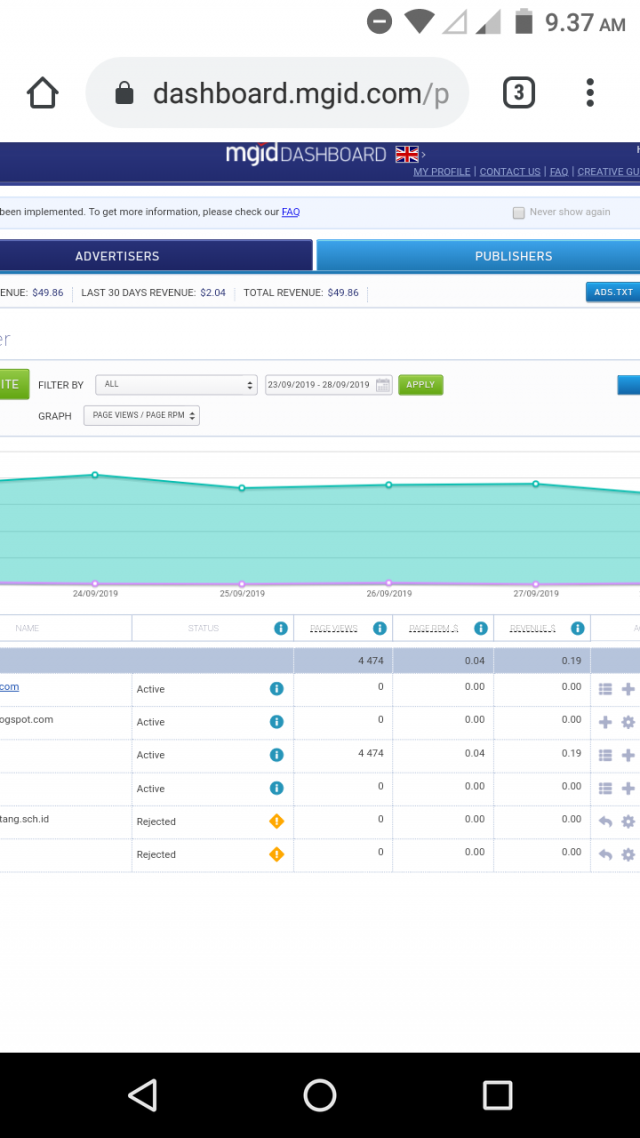
Task: Open gear settings in unnamed Rejected row
Action: [628, 855]
